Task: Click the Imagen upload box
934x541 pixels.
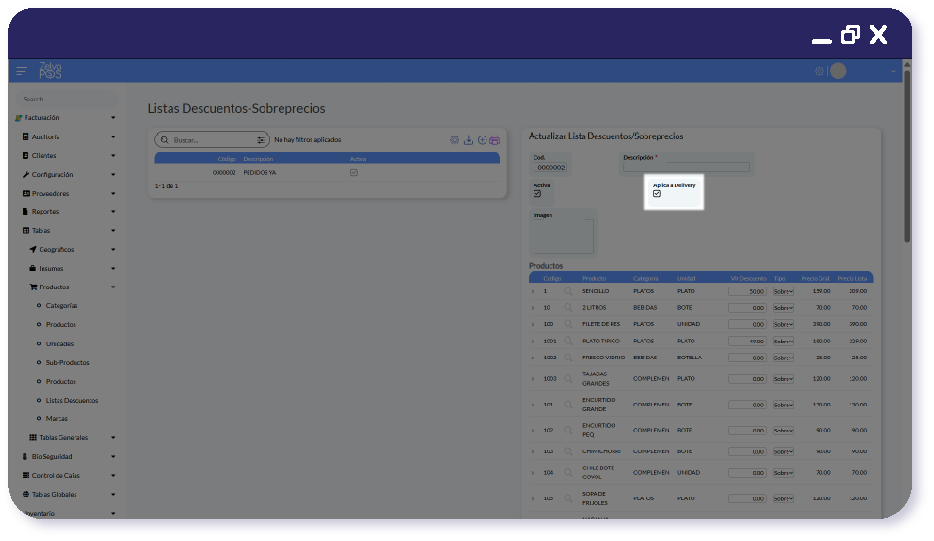Action: click(563, 237)
